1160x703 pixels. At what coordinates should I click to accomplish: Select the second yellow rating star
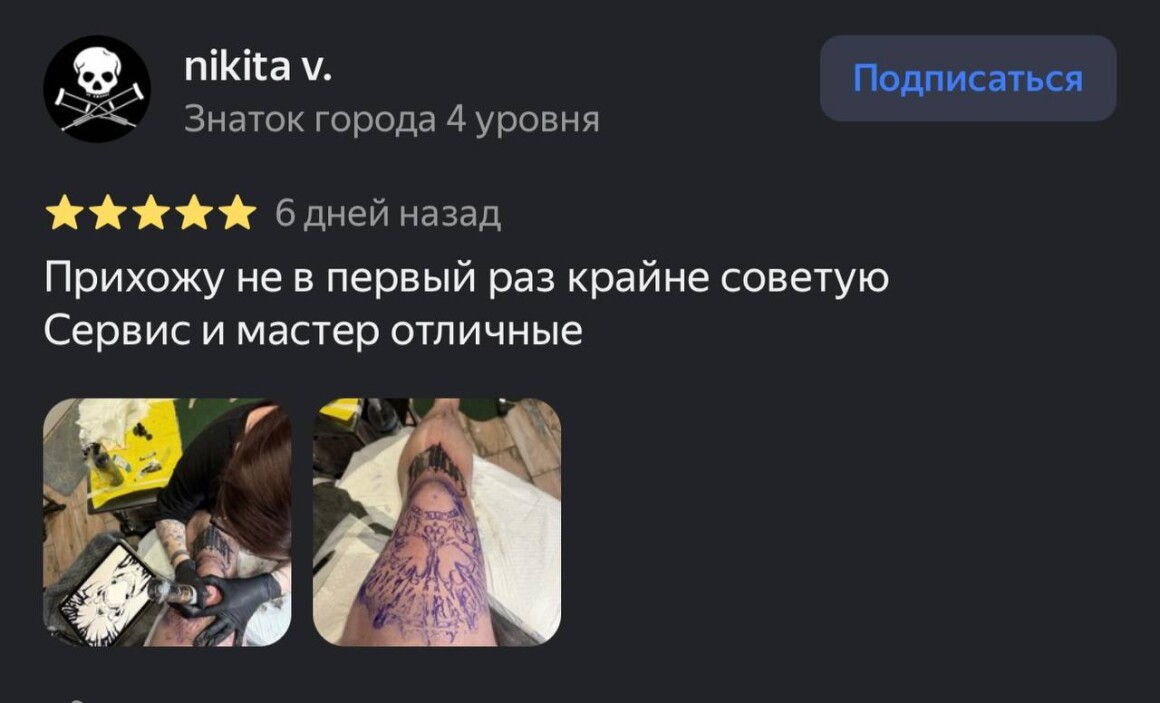point(108,213)
